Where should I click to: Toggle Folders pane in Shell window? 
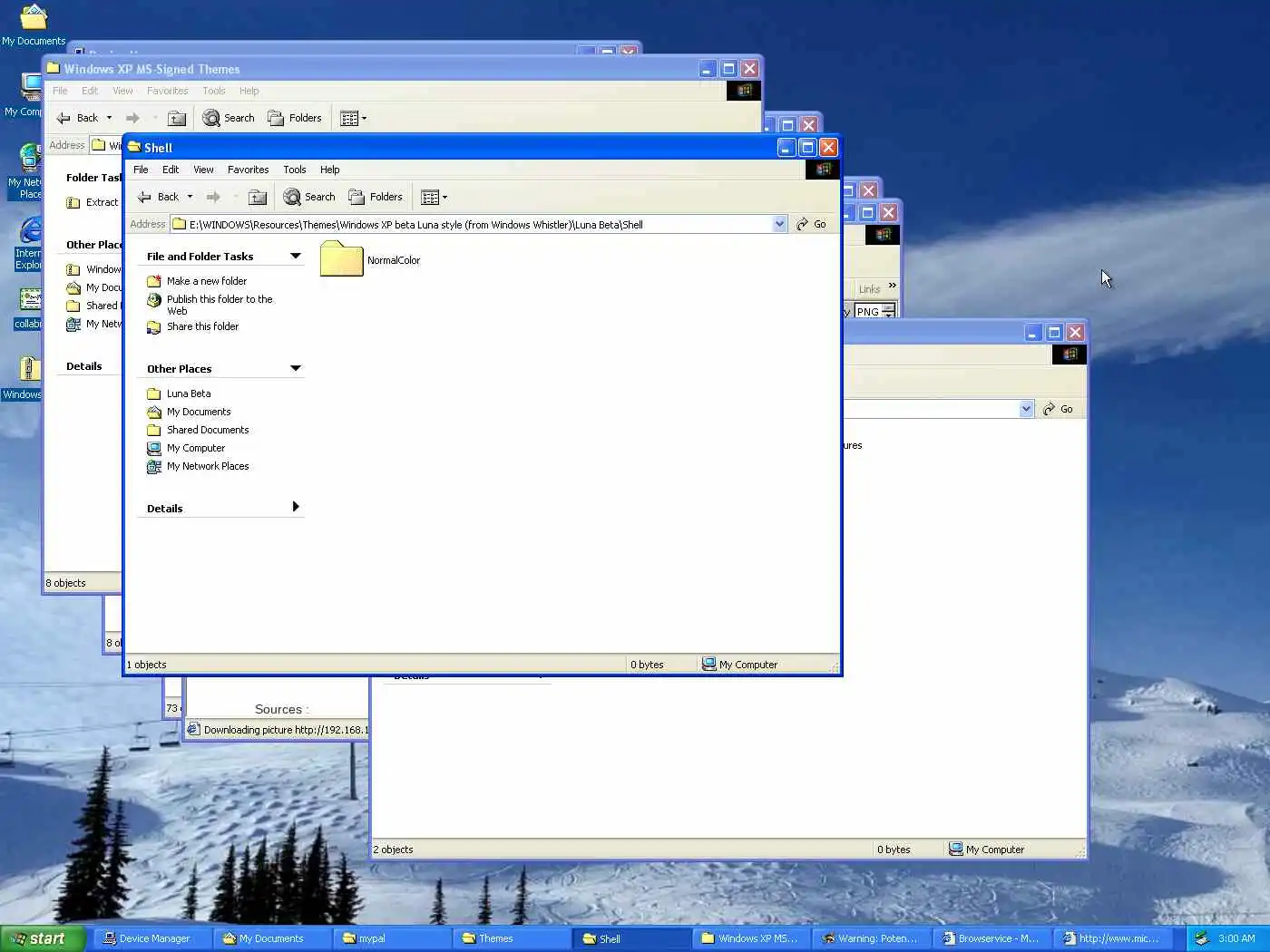pyautogui.click(x=376, y=197)
